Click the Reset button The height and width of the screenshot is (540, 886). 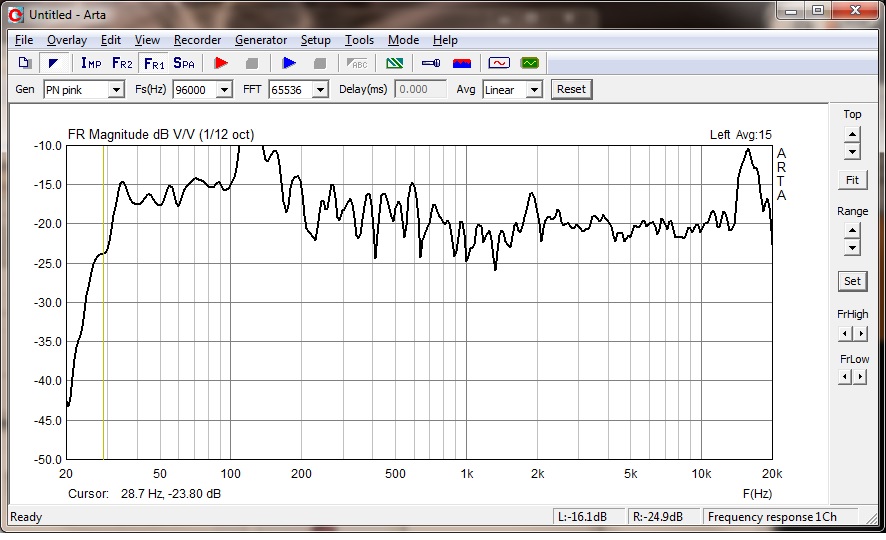coord(571,89)
